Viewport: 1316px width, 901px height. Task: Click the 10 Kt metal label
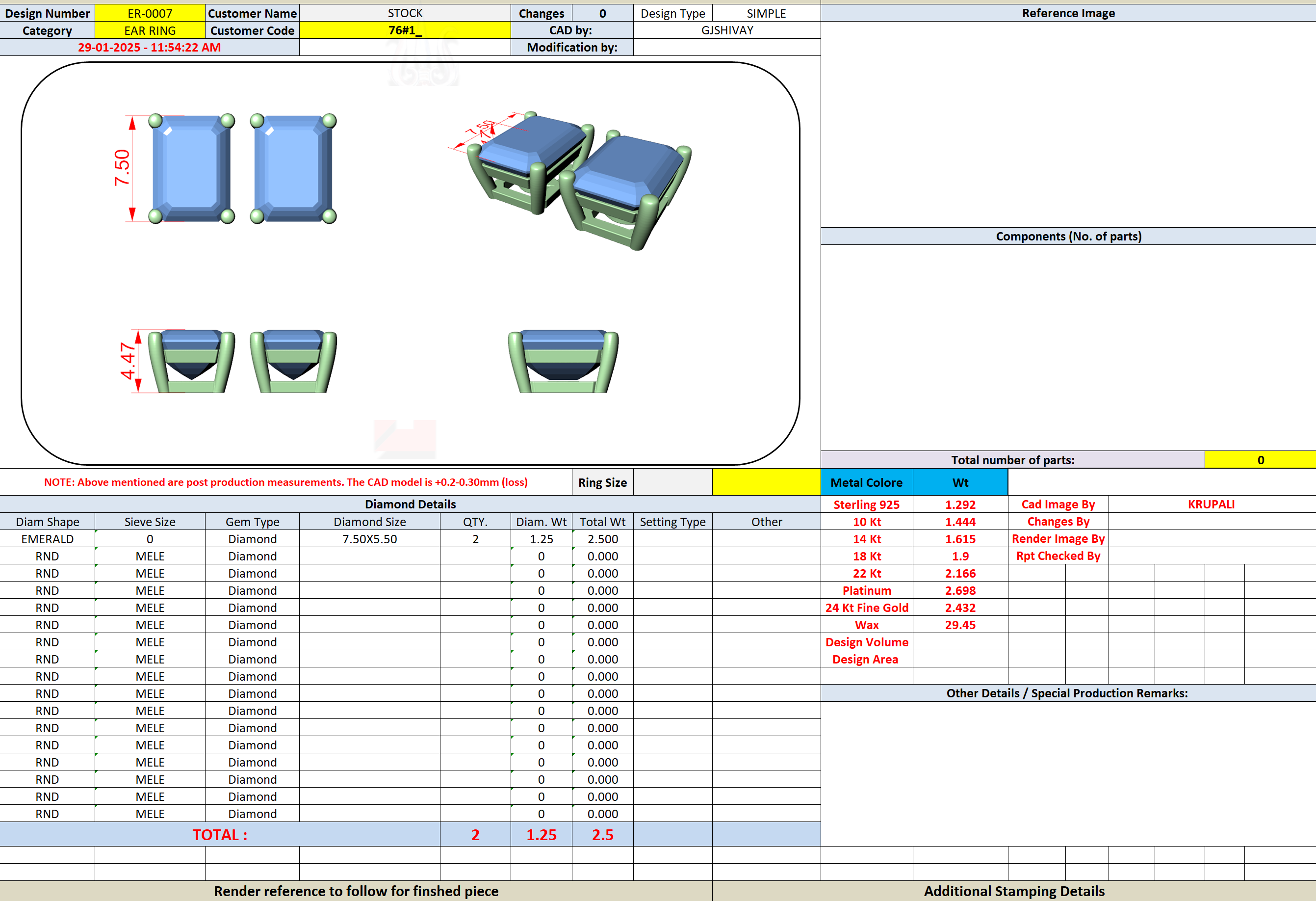pyautogui.click(x=866, y=521)
